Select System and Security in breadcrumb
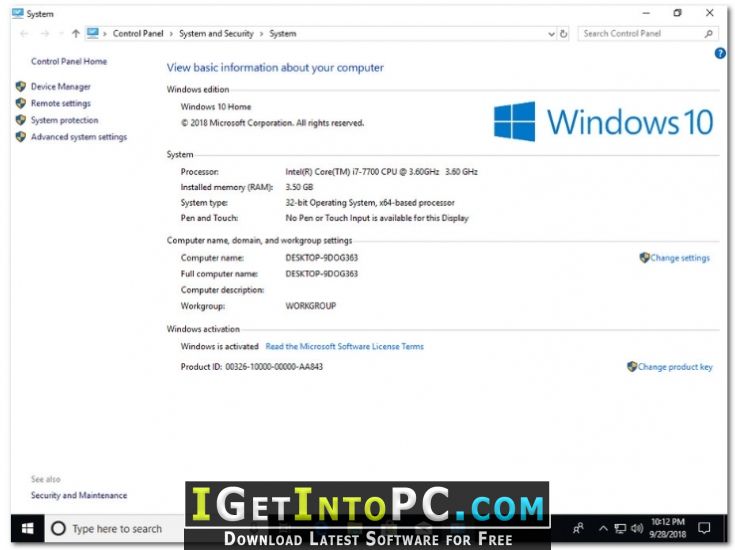The height and width of the screenshot is (550, 735). (216, 34)
